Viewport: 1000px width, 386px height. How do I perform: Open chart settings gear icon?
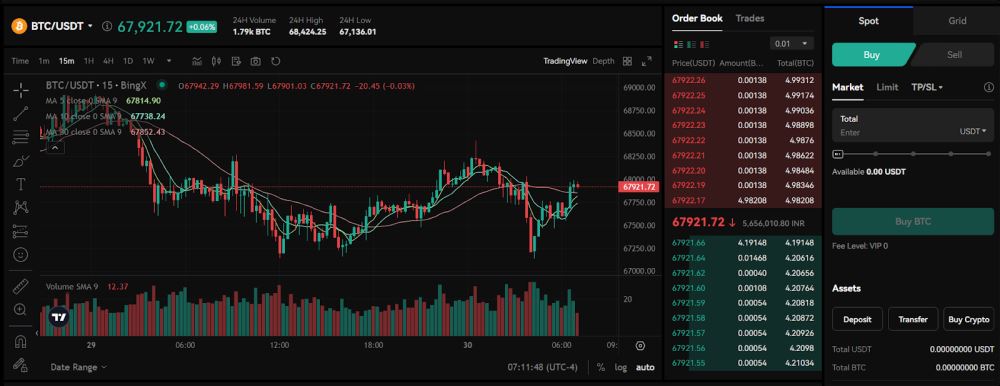pos(640,345)
